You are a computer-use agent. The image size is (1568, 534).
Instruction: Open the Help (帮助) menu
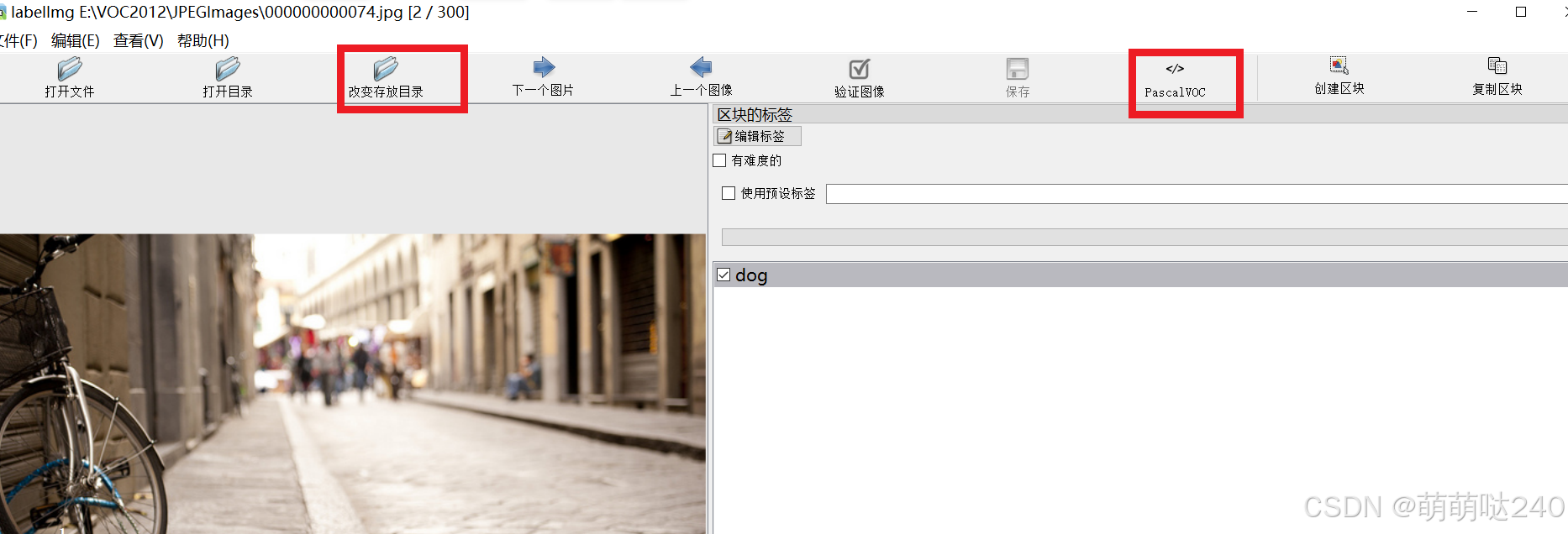[203, 40]
